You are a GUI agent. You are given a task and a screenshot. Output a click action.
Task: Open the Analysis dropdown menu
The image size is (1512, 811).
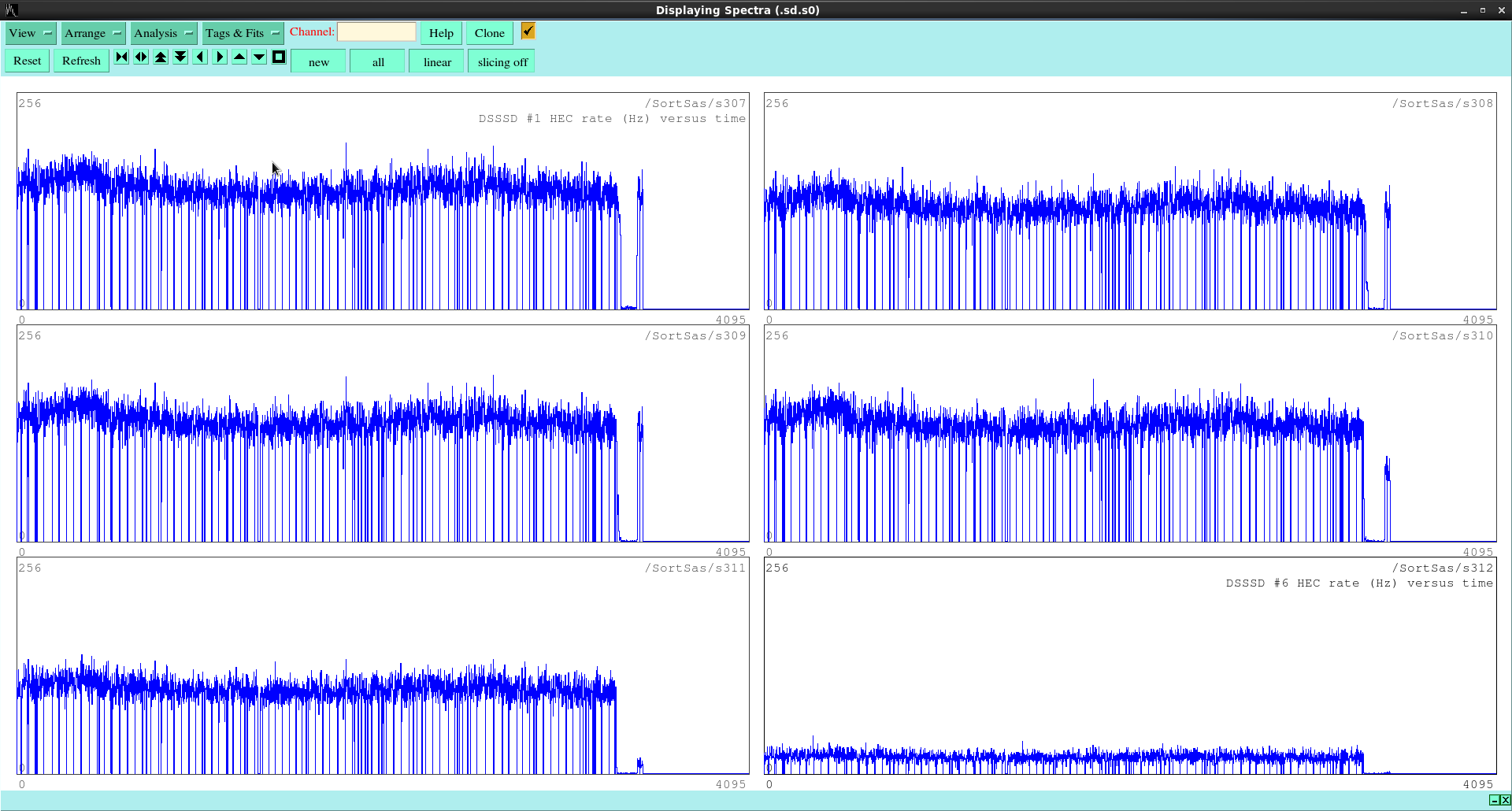(162, 33)
